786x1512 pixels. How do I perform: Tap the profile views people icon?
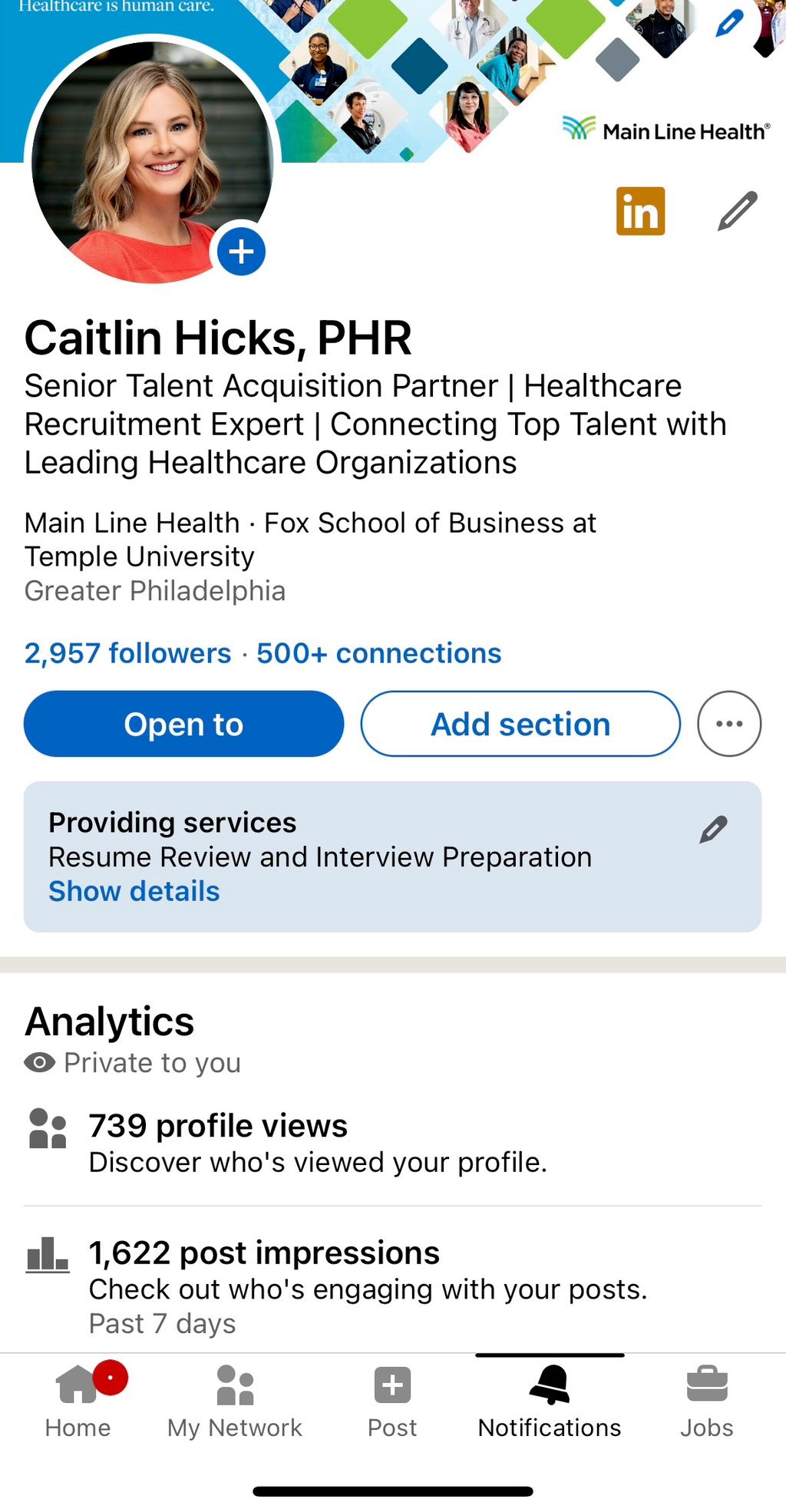coord(48,1128)
